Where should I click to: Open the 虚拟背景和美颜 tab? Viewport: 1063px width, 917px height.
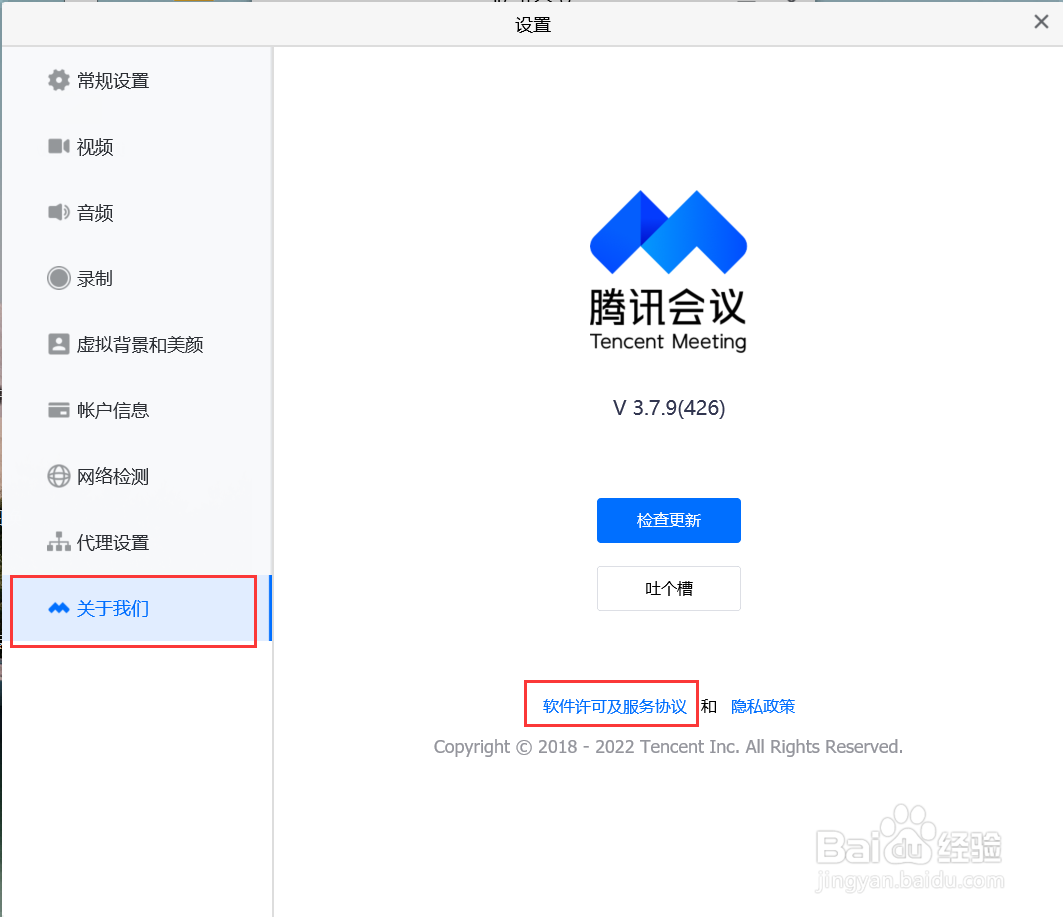(x=137, y=344)
